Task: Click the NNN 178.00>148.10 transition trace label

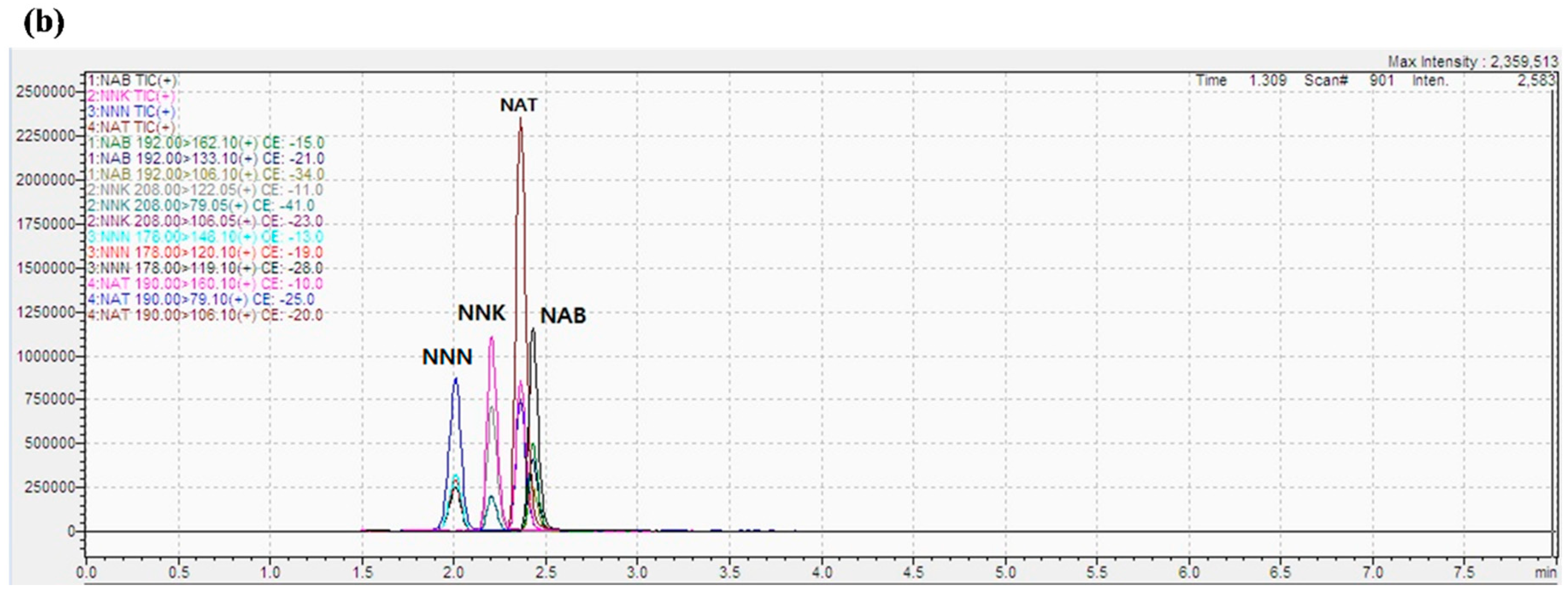Action: [x=205, y=237]
